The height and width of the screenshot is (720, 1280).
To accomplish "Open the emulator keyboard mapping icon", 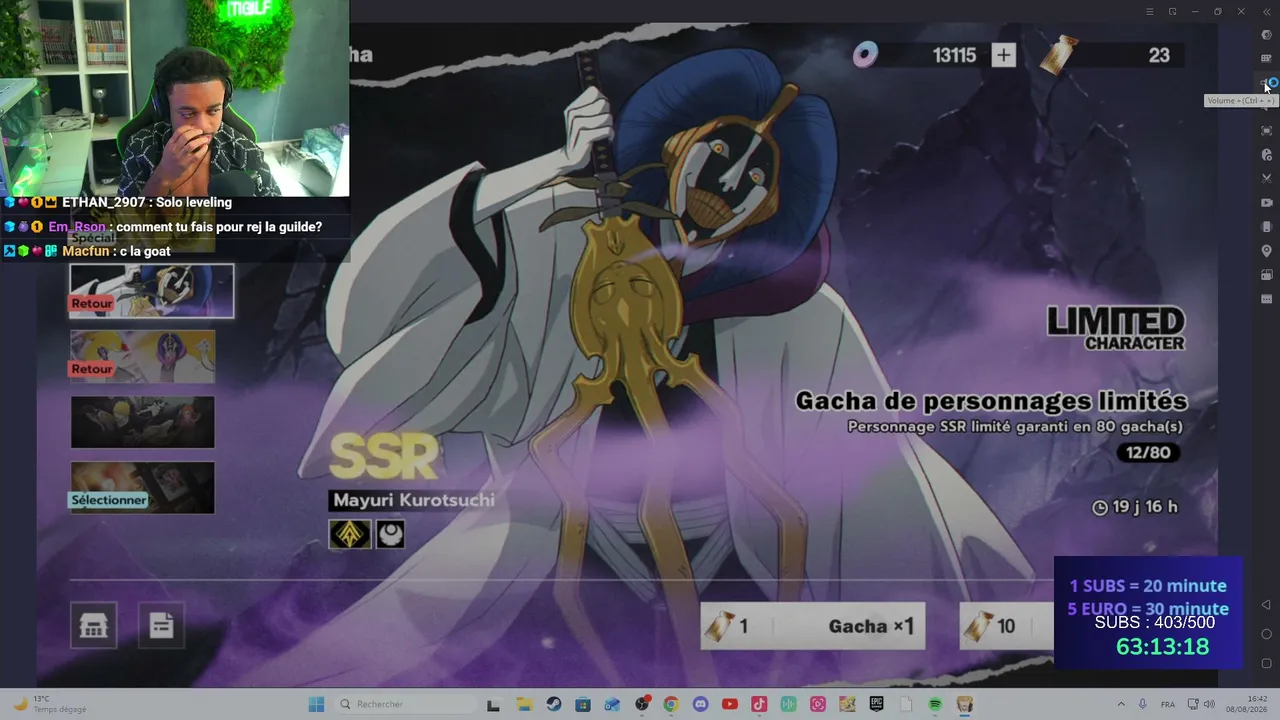I will click(1266, 59).
